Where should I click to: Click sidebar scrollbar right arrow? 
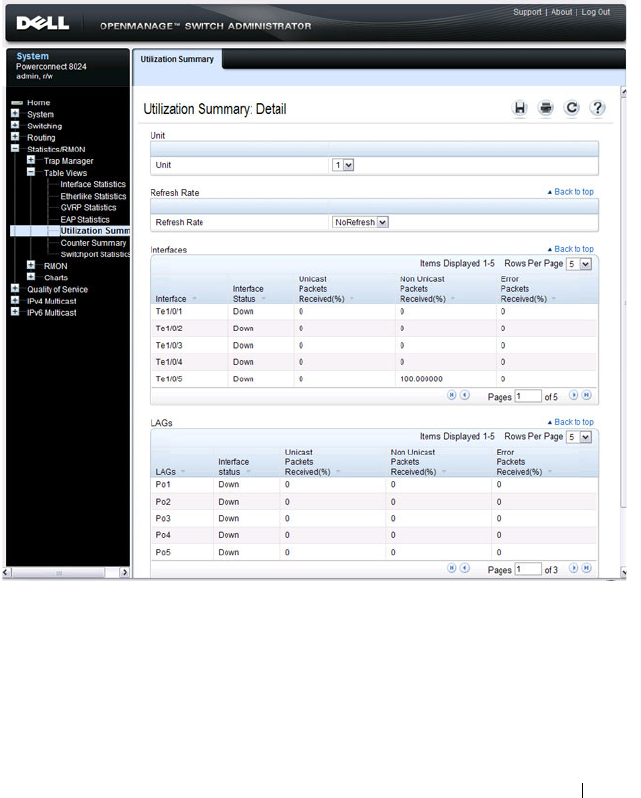(x=124, y=573)
